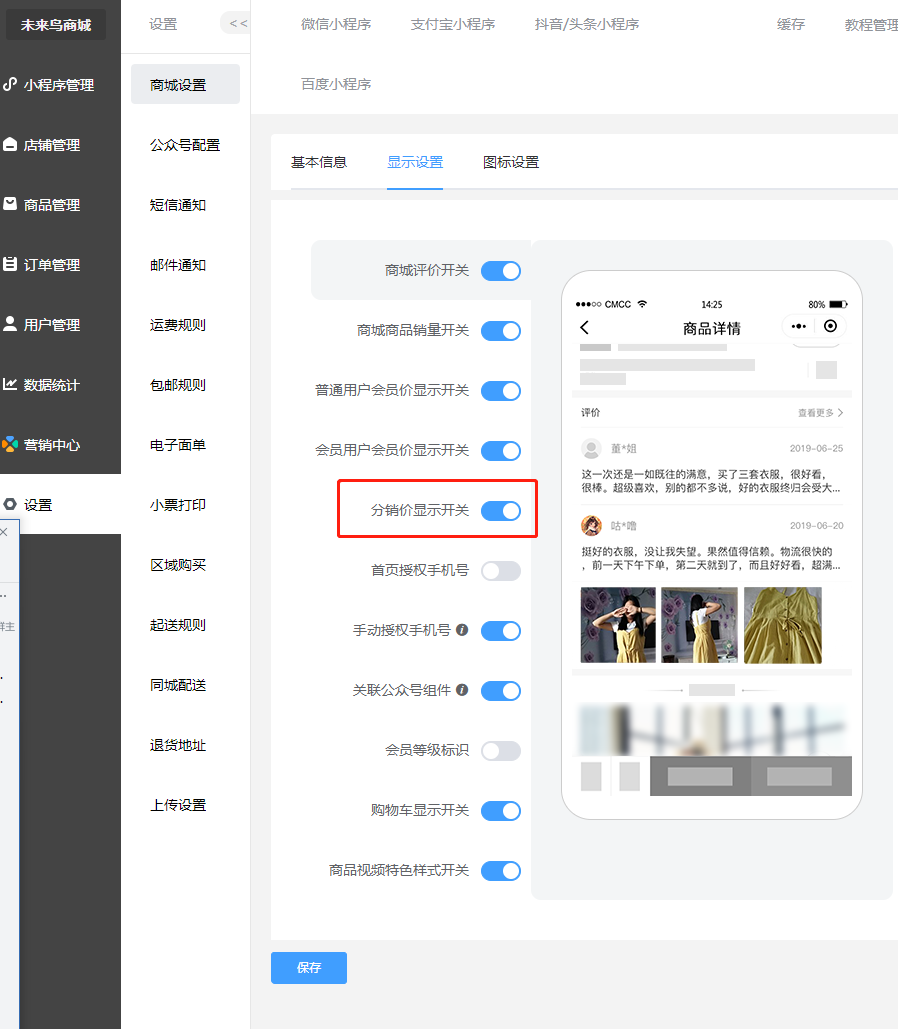Toggle the 商城商品销量开关 switch

(501, 331)
